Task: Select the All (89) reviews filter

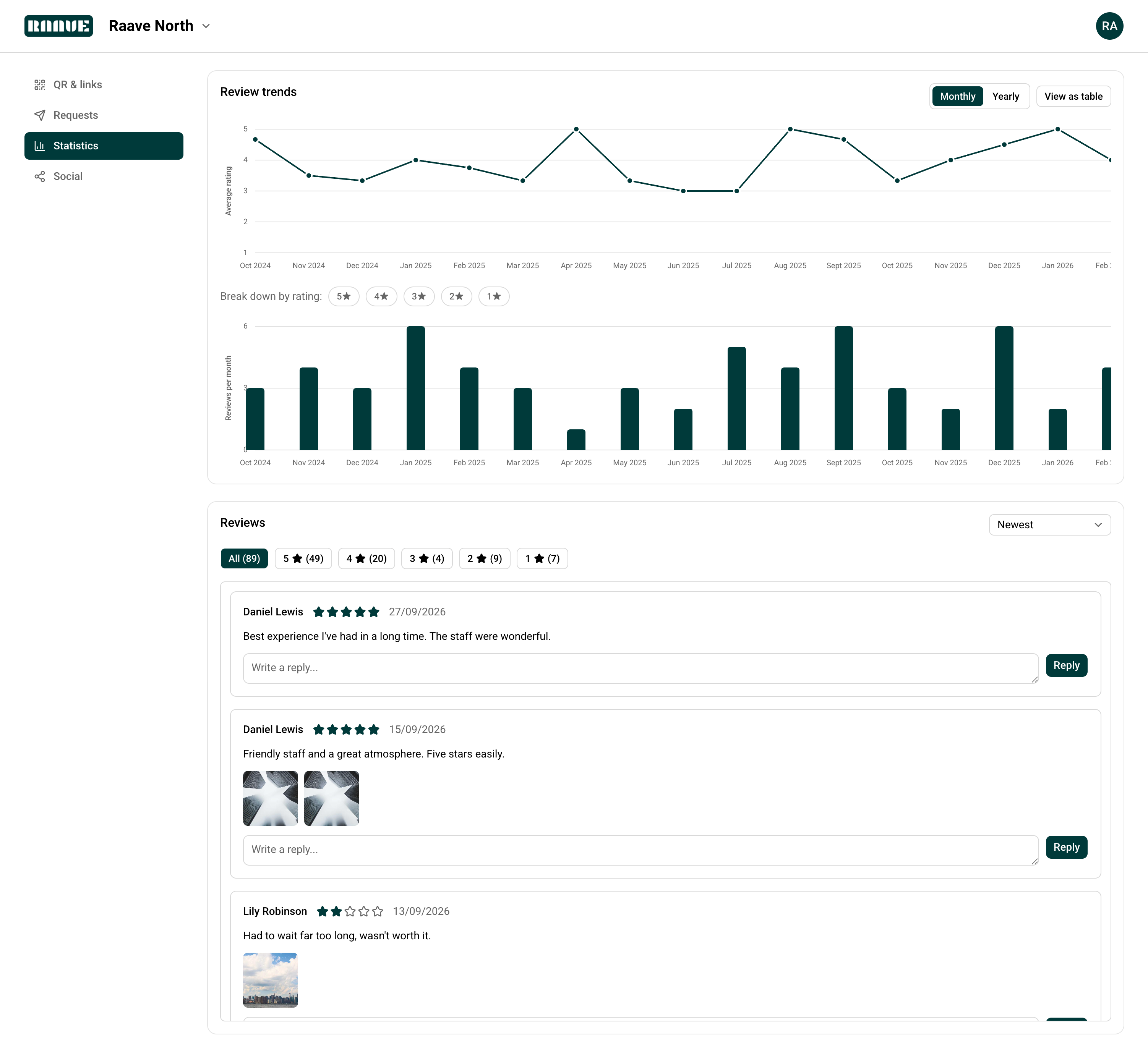Action: click(244, 558)
